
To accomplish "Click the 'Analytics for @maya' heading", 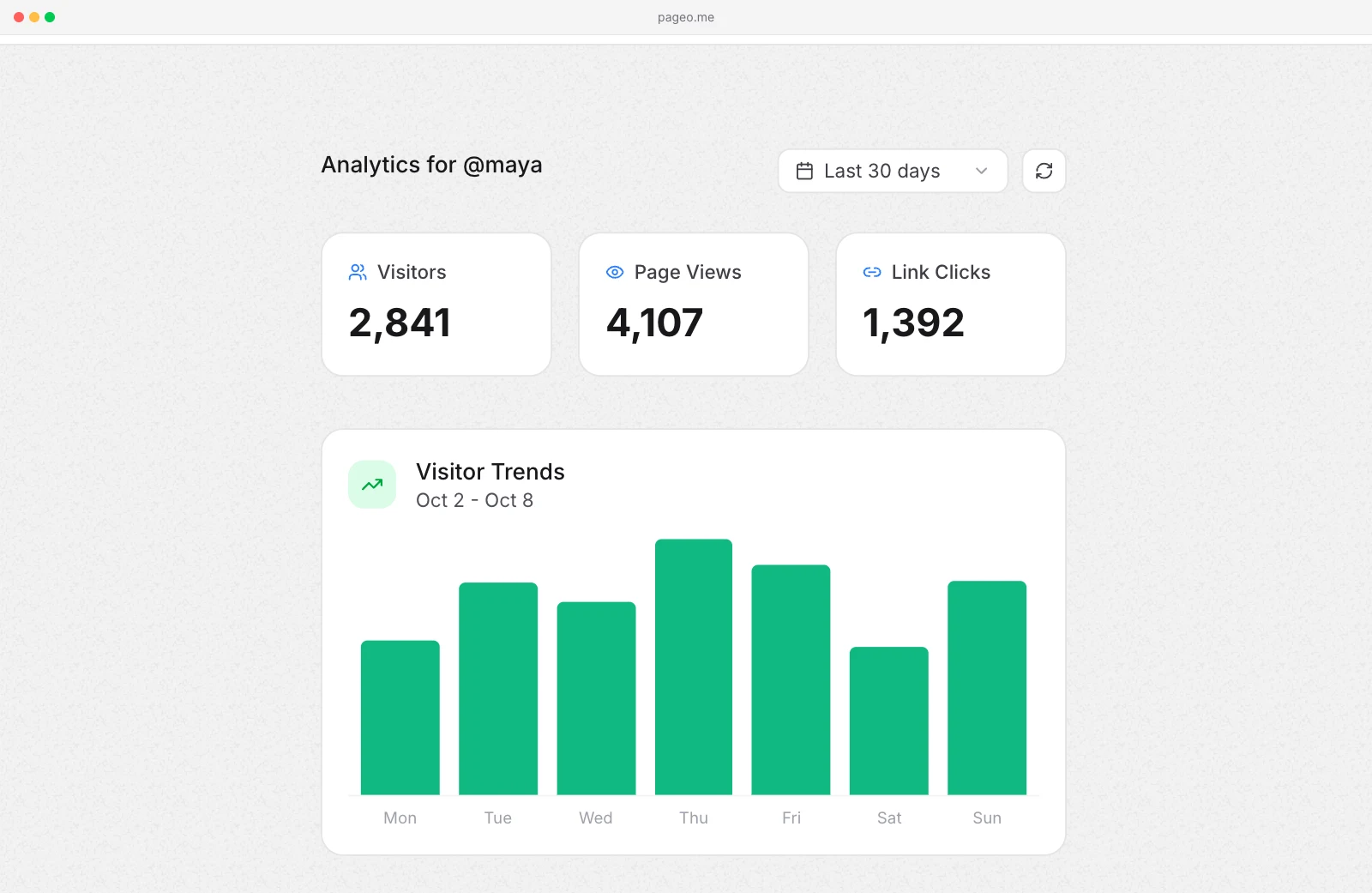I will 431,165.
